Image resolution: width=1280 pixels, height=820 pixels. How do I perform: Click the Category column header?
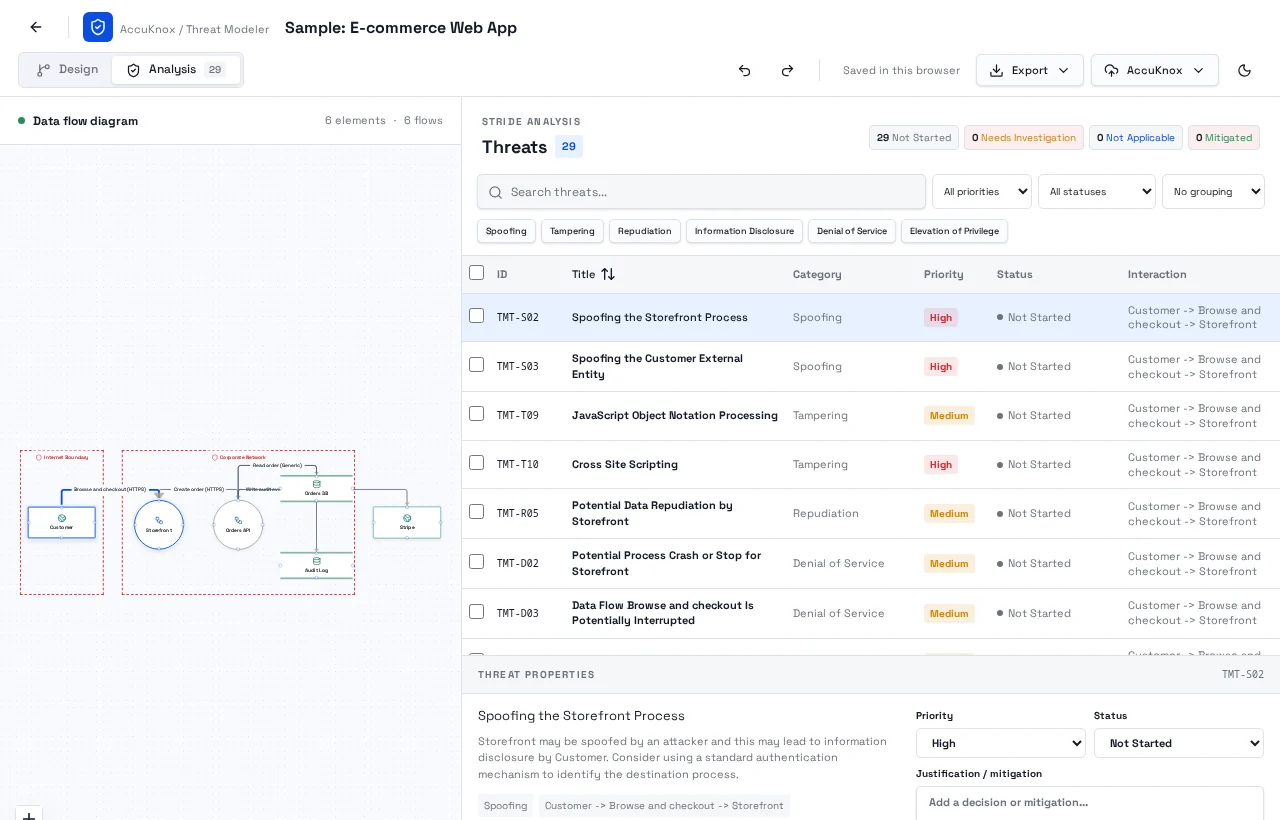tap(817, 274)
